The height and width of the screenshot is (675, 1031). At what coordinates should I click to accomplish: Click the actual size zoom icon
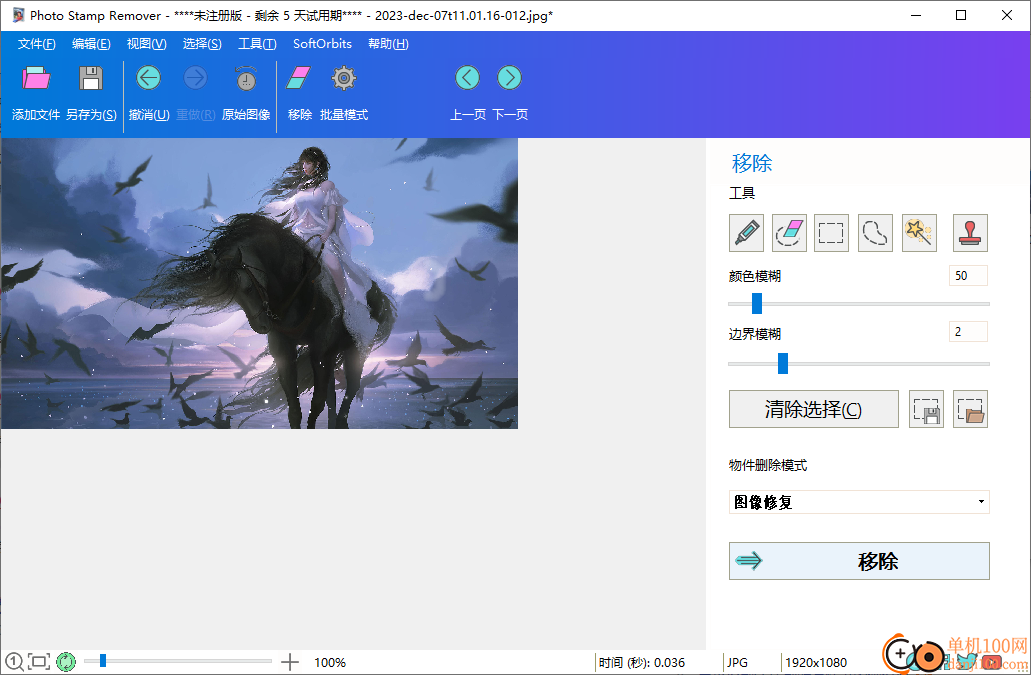[x=14, y=662]
